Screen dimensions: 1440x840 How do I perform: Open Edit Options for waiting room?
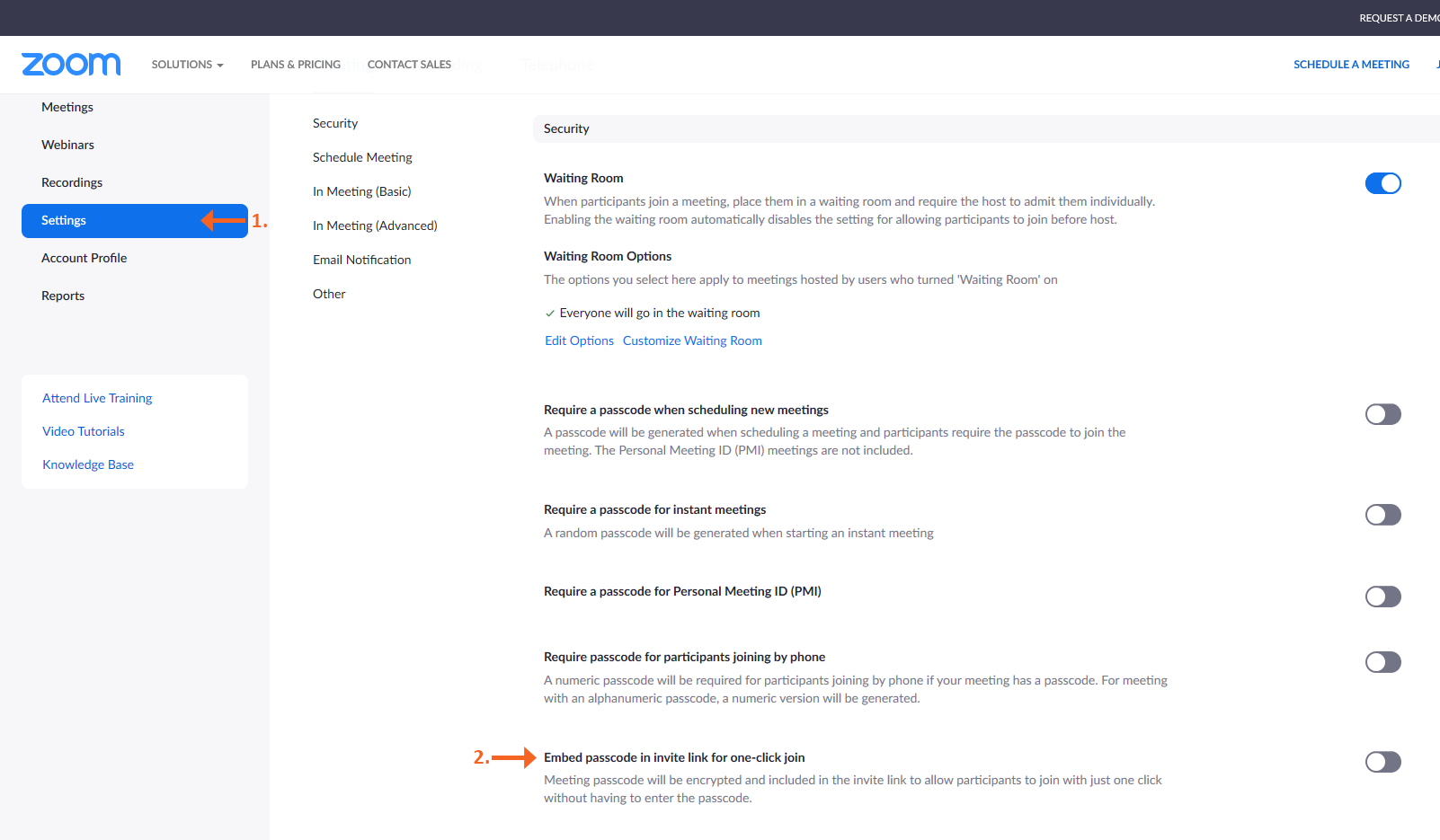(579, 340)
